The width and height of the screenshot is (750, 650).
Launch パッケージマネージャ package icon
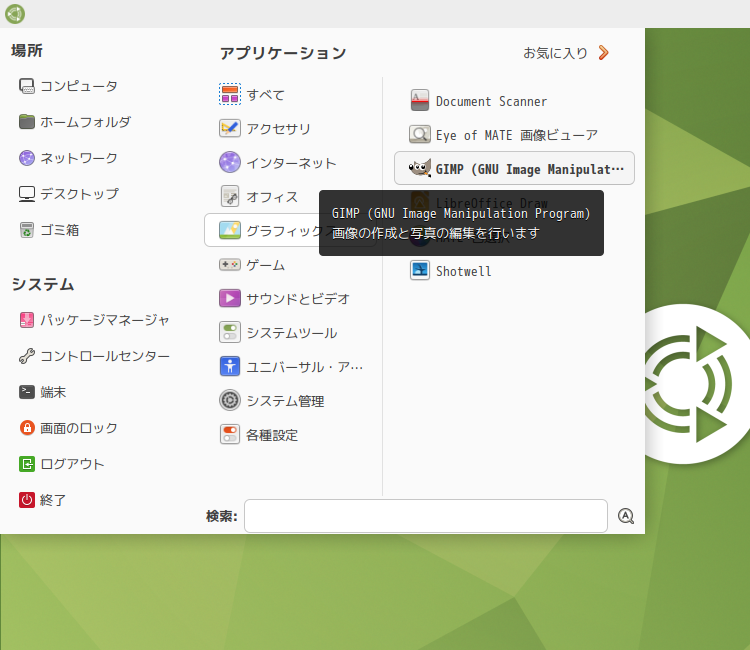[27, 320]
